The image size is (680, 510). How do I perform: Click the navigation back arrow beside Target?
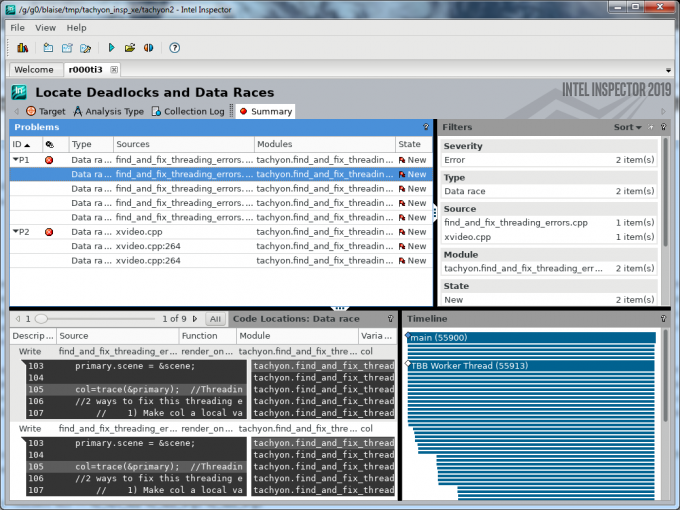click(16, 111)
